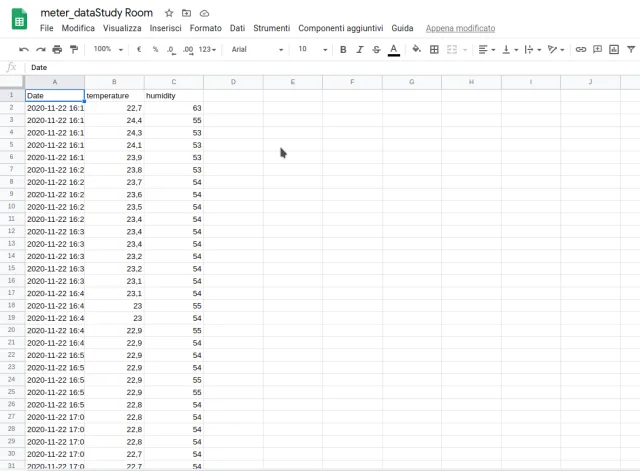Click the humidity header cell

[174, 96]
